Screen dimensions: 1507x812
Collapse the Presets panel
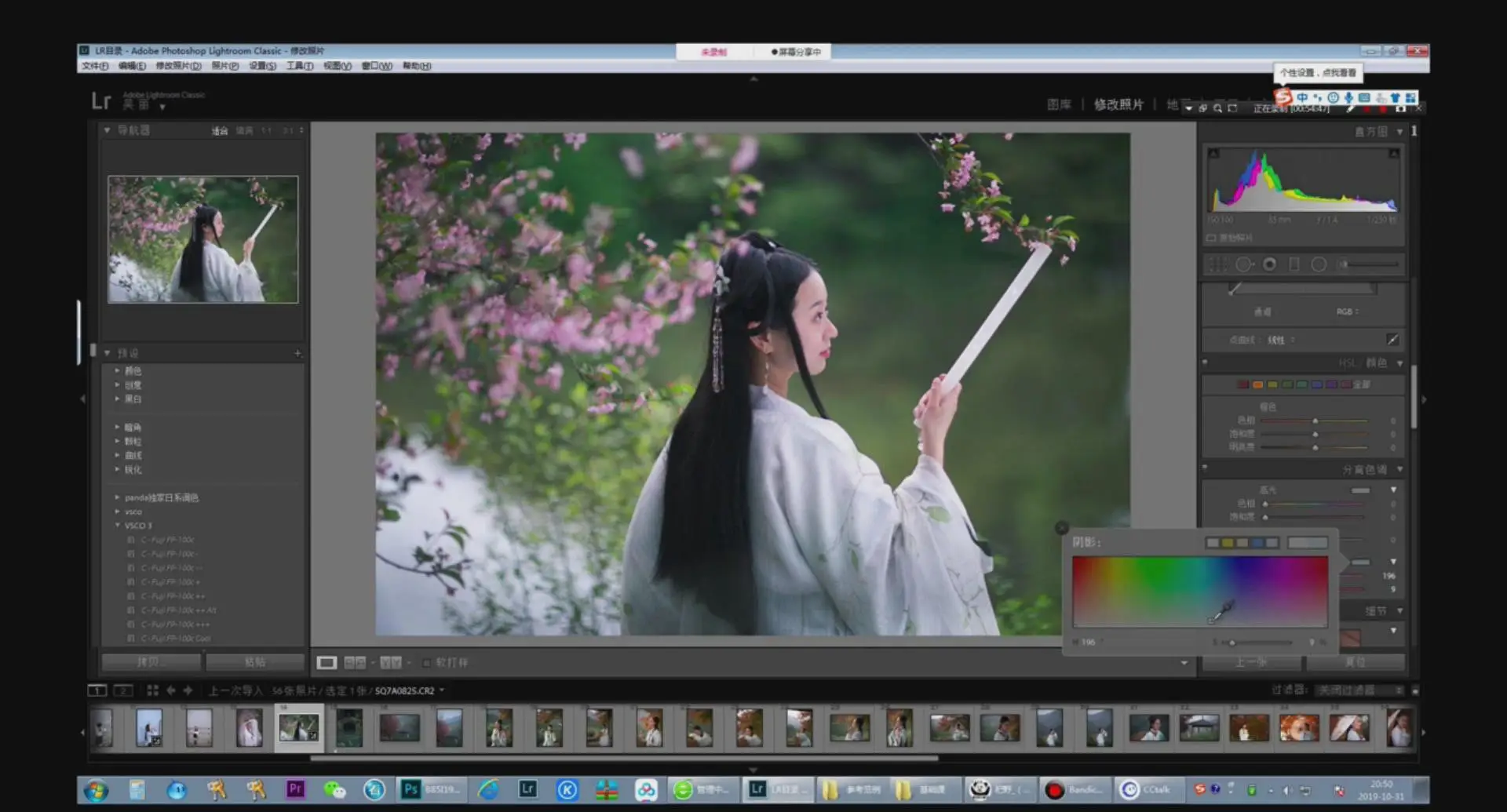(x=107, y=353)
